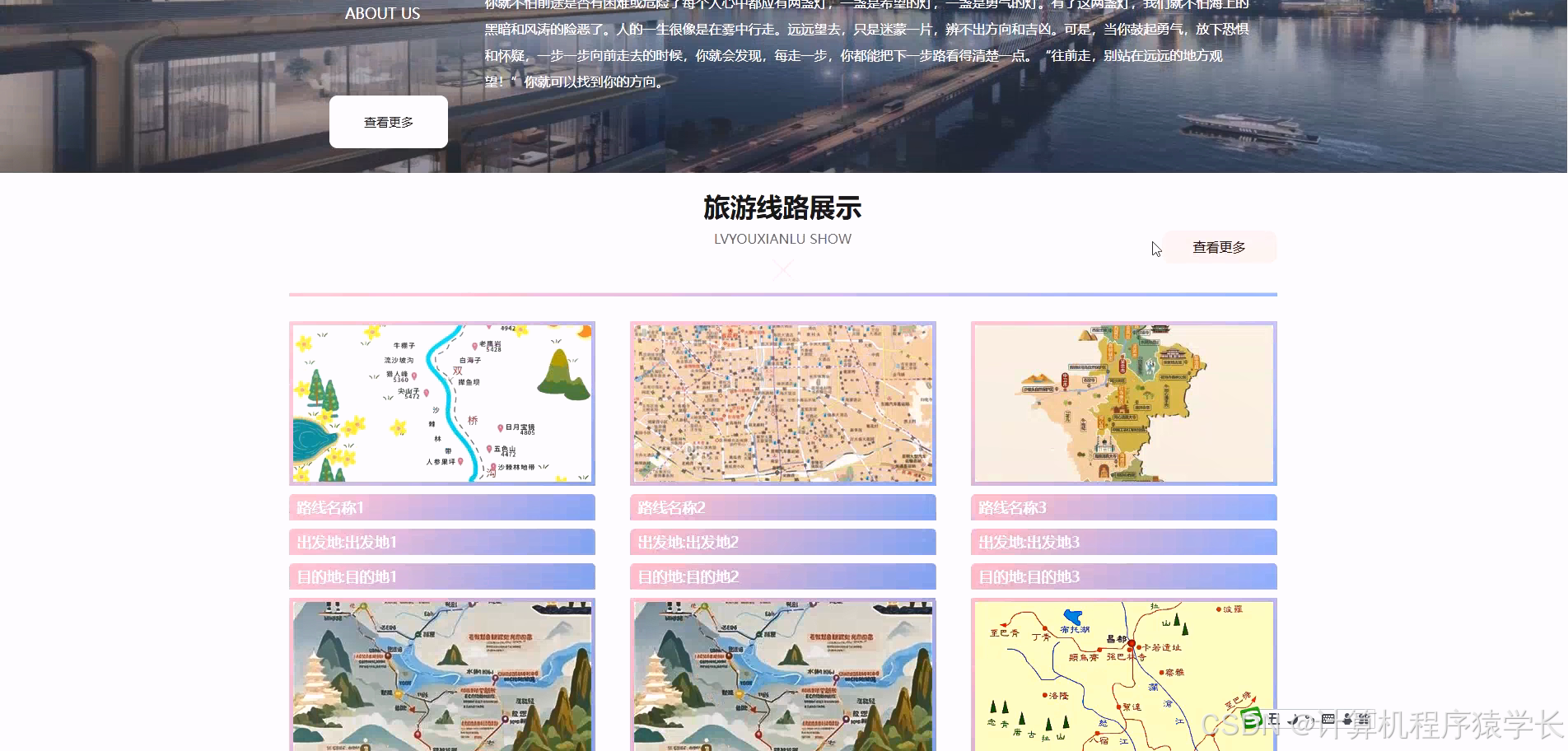Click the first route's river map thumbnail

point(441,403)
